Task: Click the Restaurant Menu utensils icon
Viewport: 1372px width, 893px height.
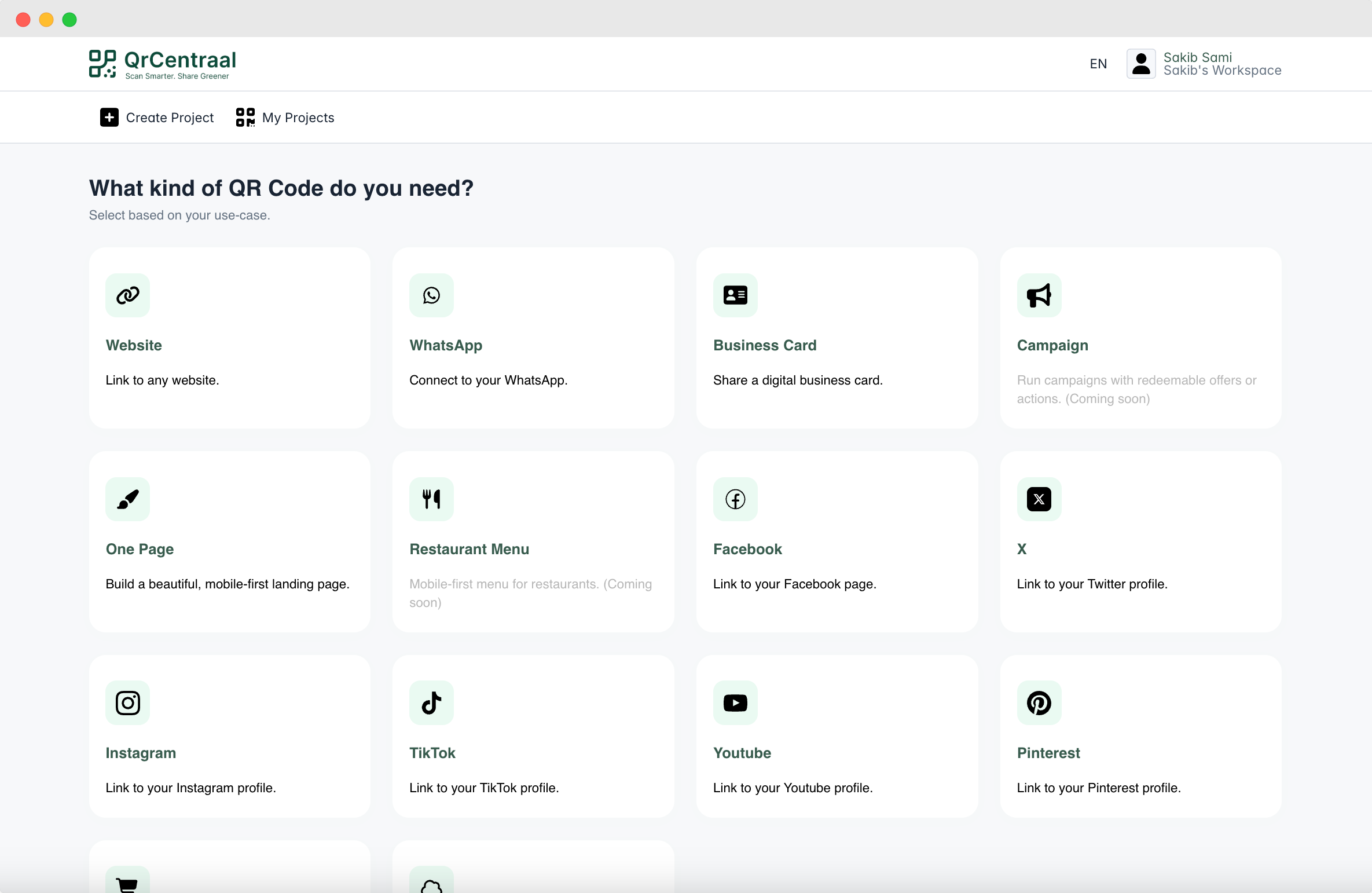Action: 431,499
